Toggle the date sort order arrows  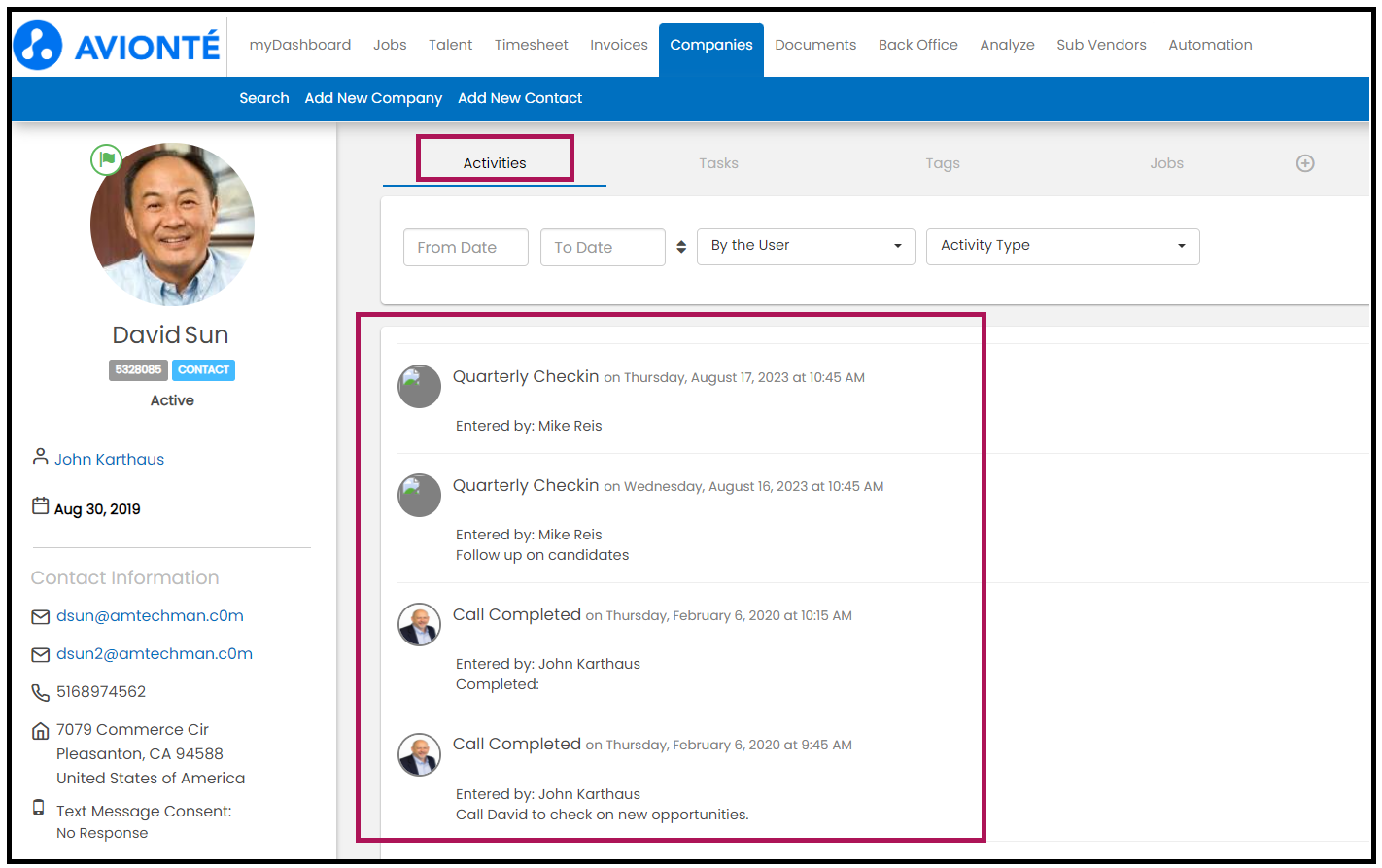click(681, 247)
